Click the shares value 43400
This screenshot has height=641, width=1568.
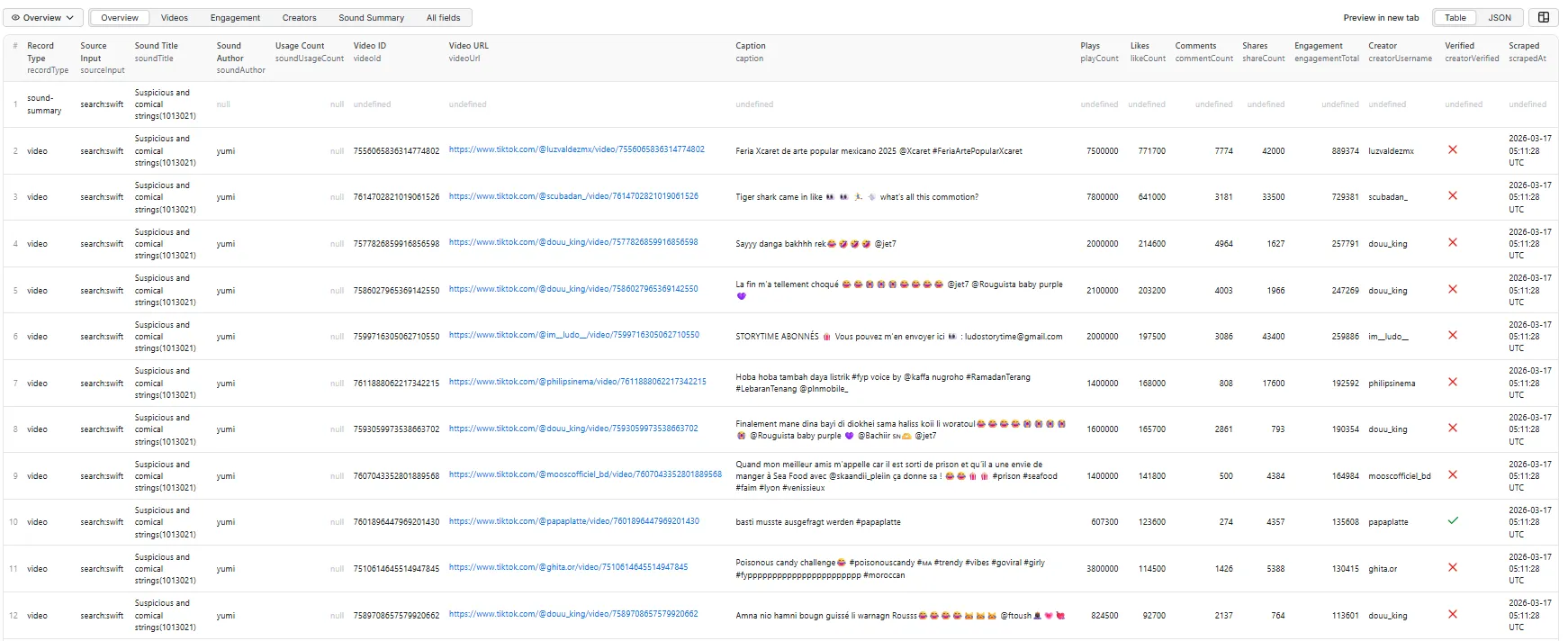click(x=1273, y=337)
